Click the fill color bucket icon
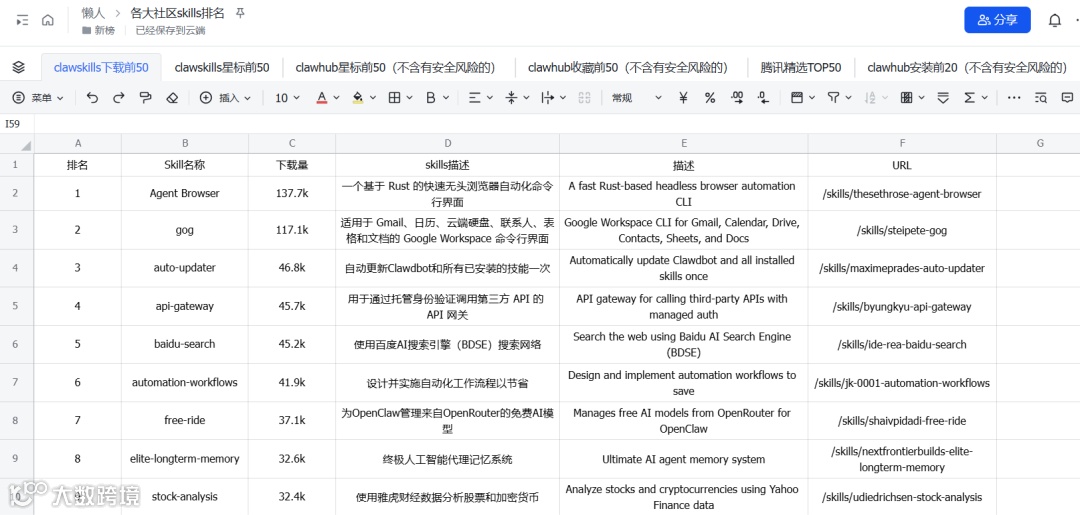Viewport: 1080px width, 515px height. [x=357, y=98]
